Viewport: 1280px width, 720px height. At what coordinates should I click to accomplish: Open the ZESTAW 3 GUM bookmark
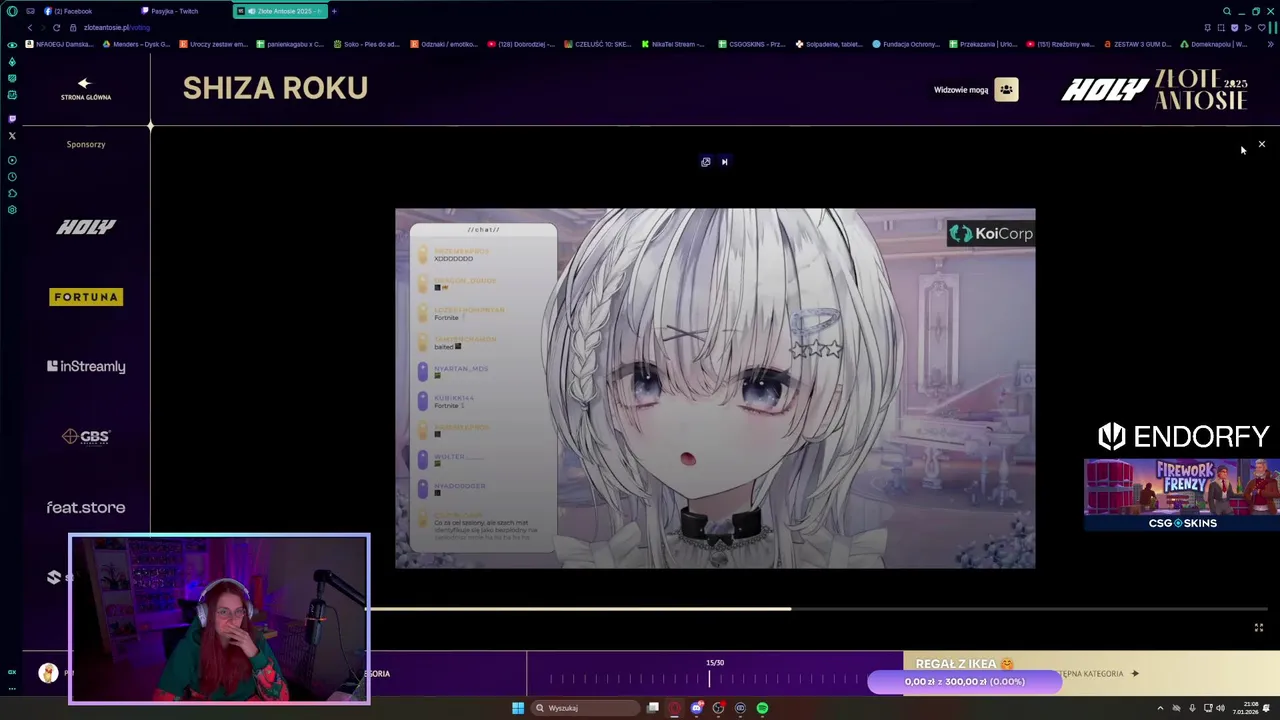click(1137, 44)
